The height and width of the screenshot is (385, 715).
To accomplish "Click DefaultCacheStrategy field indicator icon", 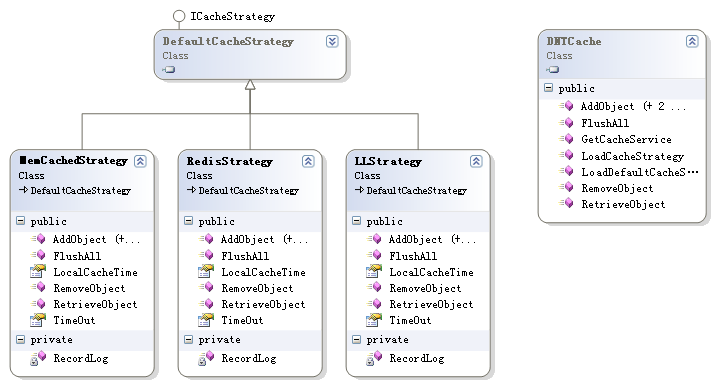I will [169, 69].
